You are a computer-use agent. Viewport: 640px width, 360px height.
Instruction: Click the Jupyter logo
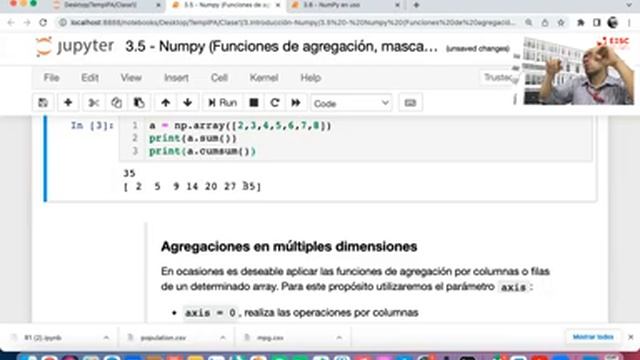(75, 47)
